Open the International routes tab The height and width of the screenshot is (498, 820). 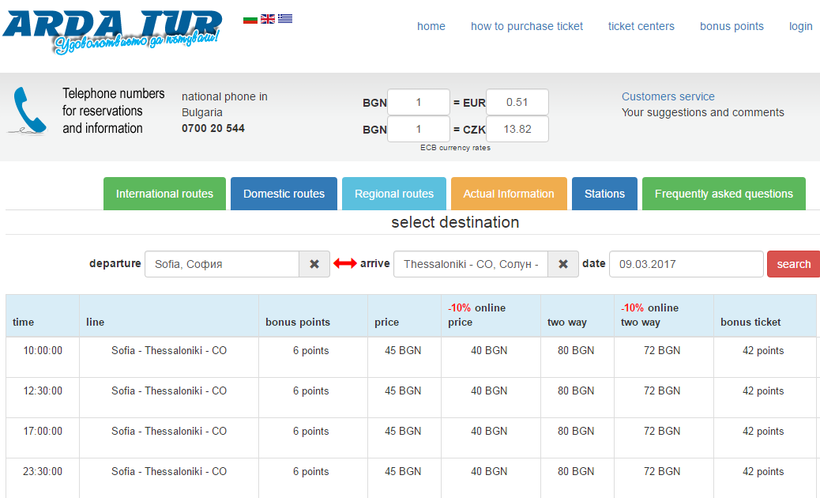click(x=164, y=194)
